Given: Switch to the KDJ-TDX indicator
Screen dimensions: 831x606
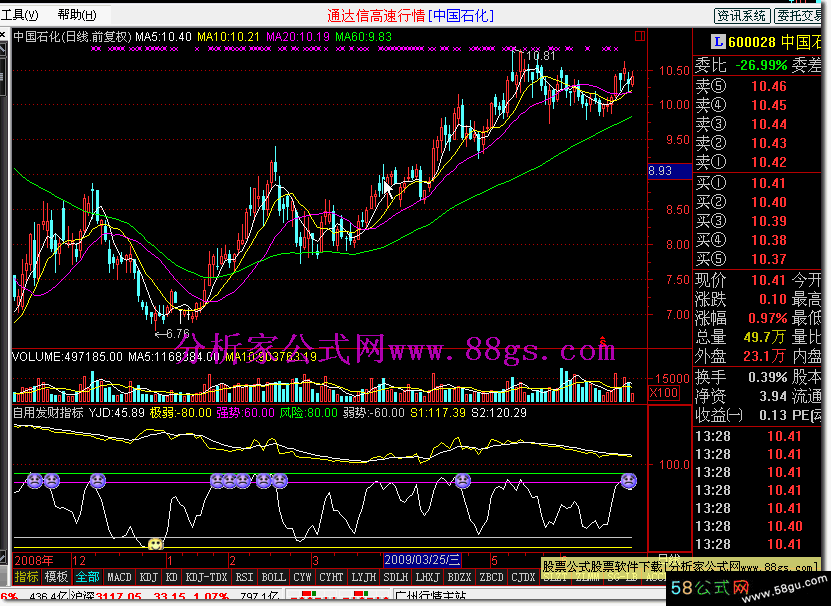Looking at the screenshot, I should click(206, 577).
